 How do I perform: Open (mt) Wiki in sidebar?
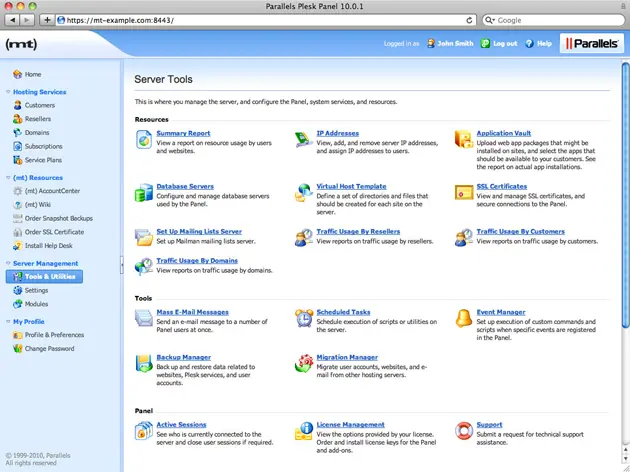click(38, 204)
